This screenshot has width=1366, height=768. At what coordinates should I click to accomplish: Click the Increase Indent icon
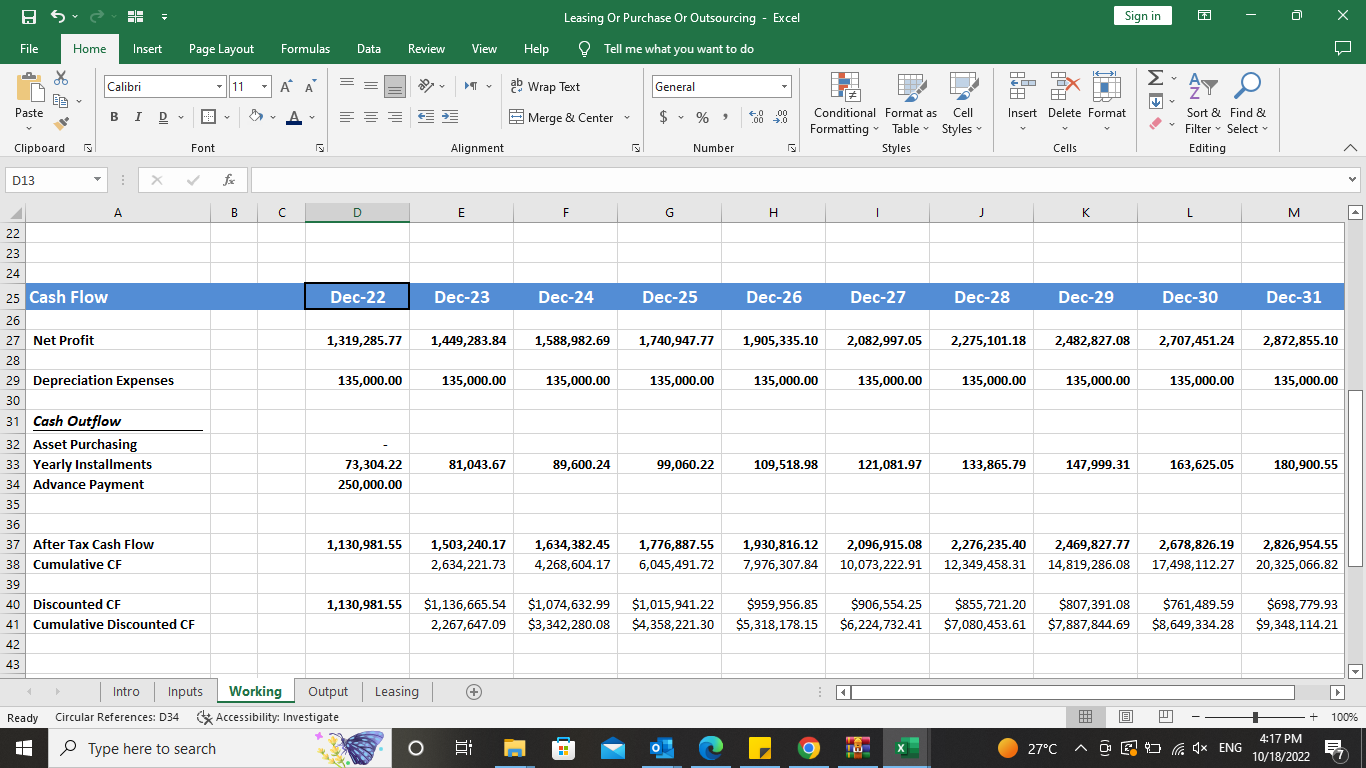tap(450, 118)
